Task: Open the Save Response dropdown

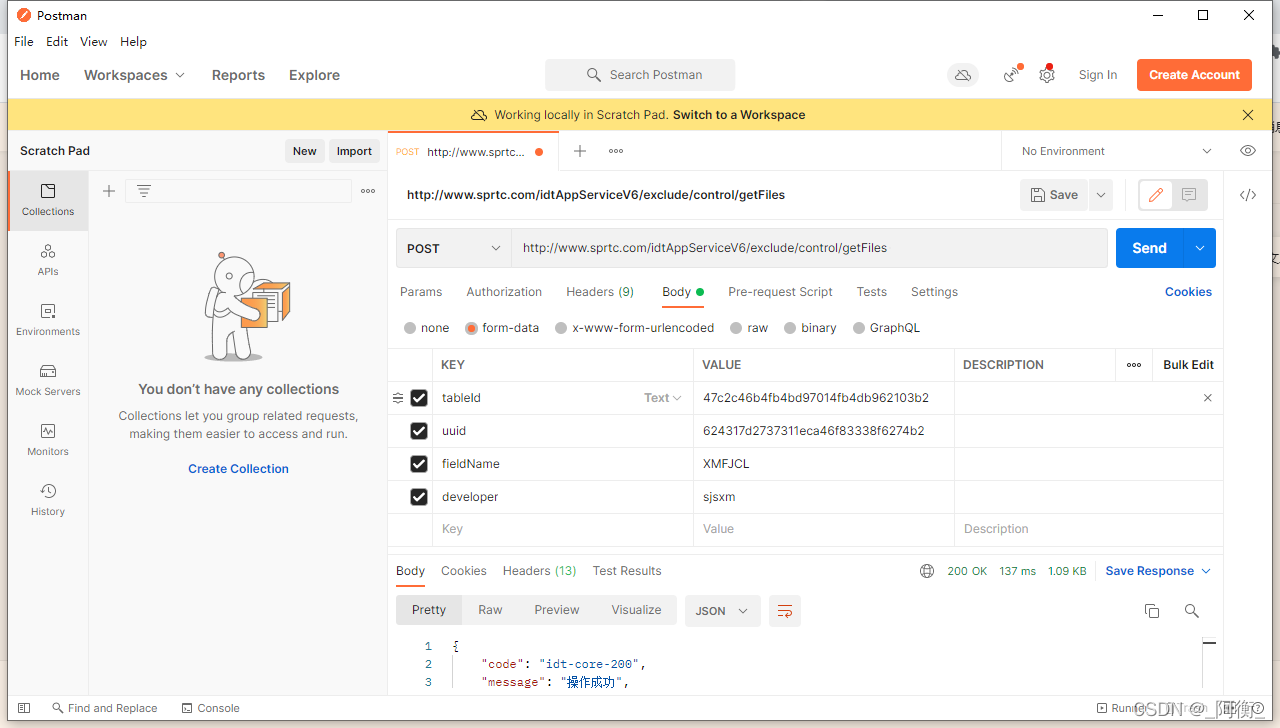Action: point(1158,571)
